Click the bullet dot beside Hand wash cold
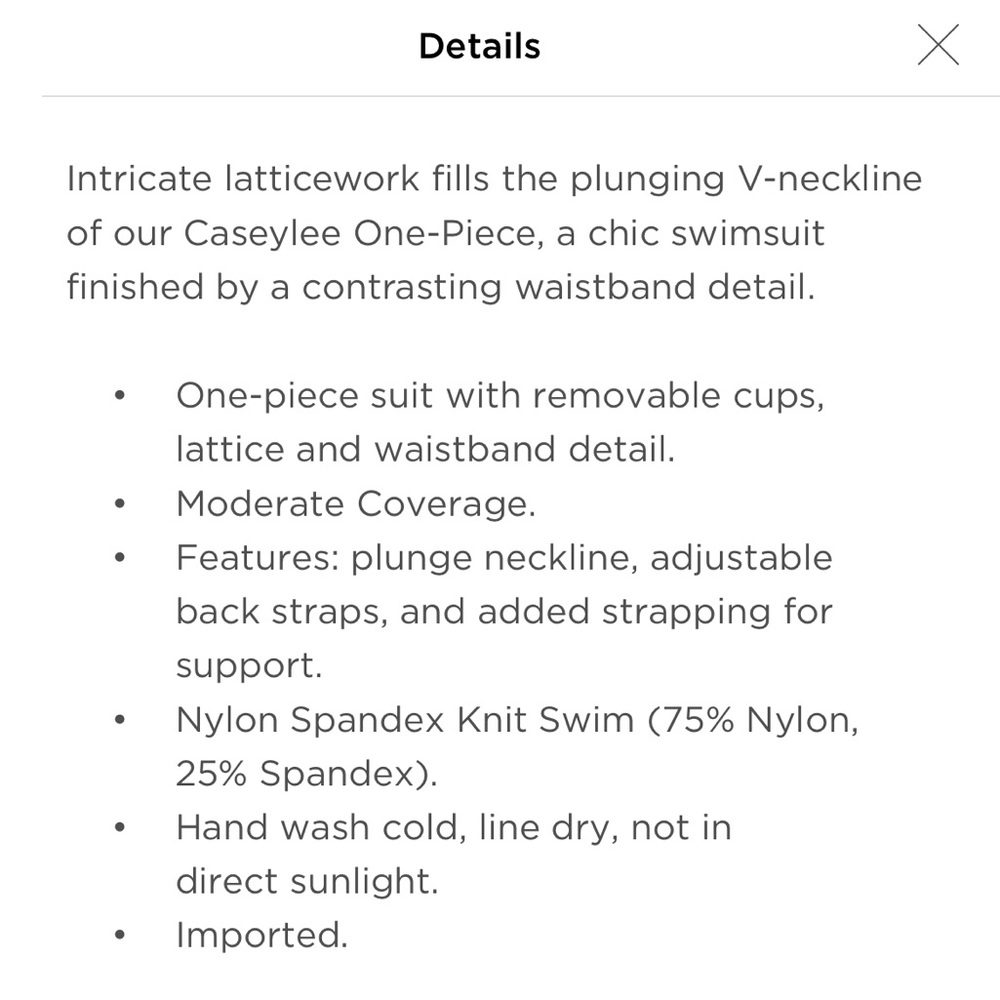 [x=120, y=828]
